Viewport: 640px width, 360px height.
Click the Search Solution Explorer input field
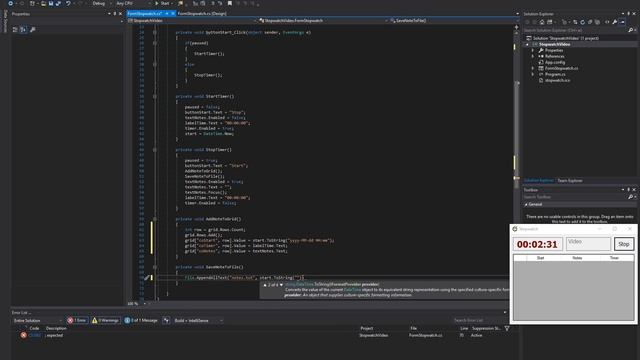(x=575, y=30)
